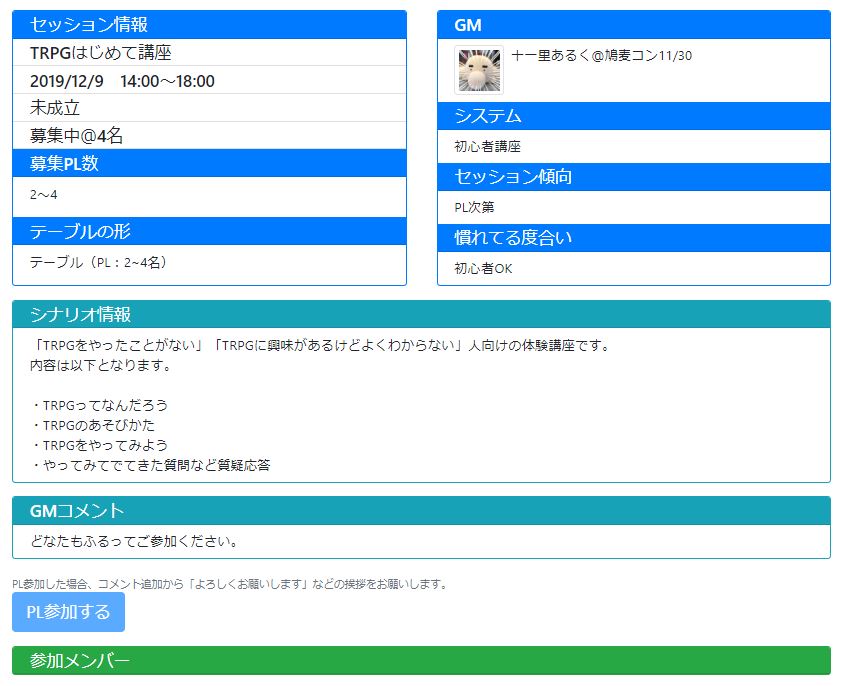
Task: Click the テーブルの形 header
Action: coord(209,231)
